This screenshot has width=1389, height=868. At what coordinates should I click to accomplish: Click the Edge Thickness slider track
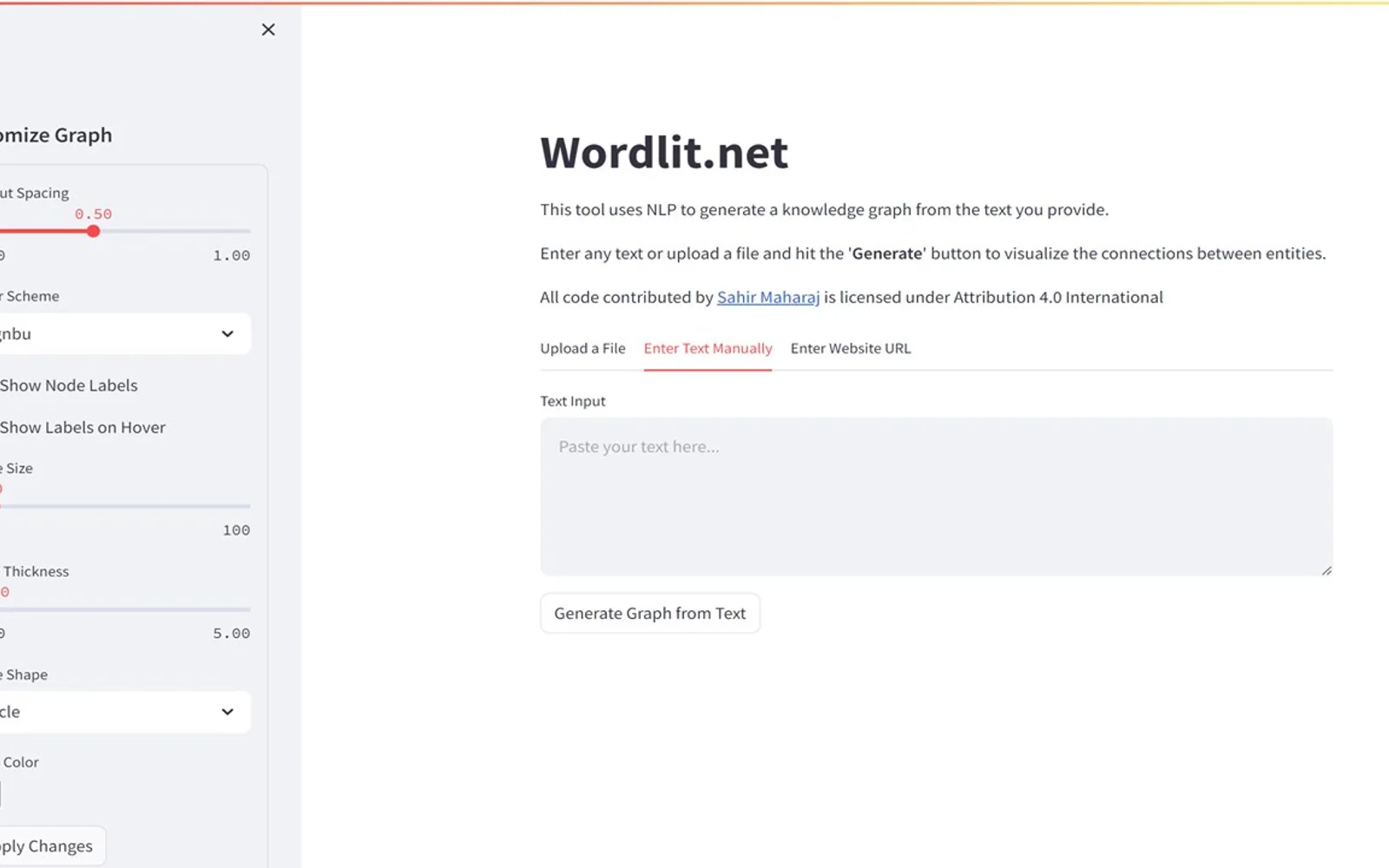[x=125, y=609]
